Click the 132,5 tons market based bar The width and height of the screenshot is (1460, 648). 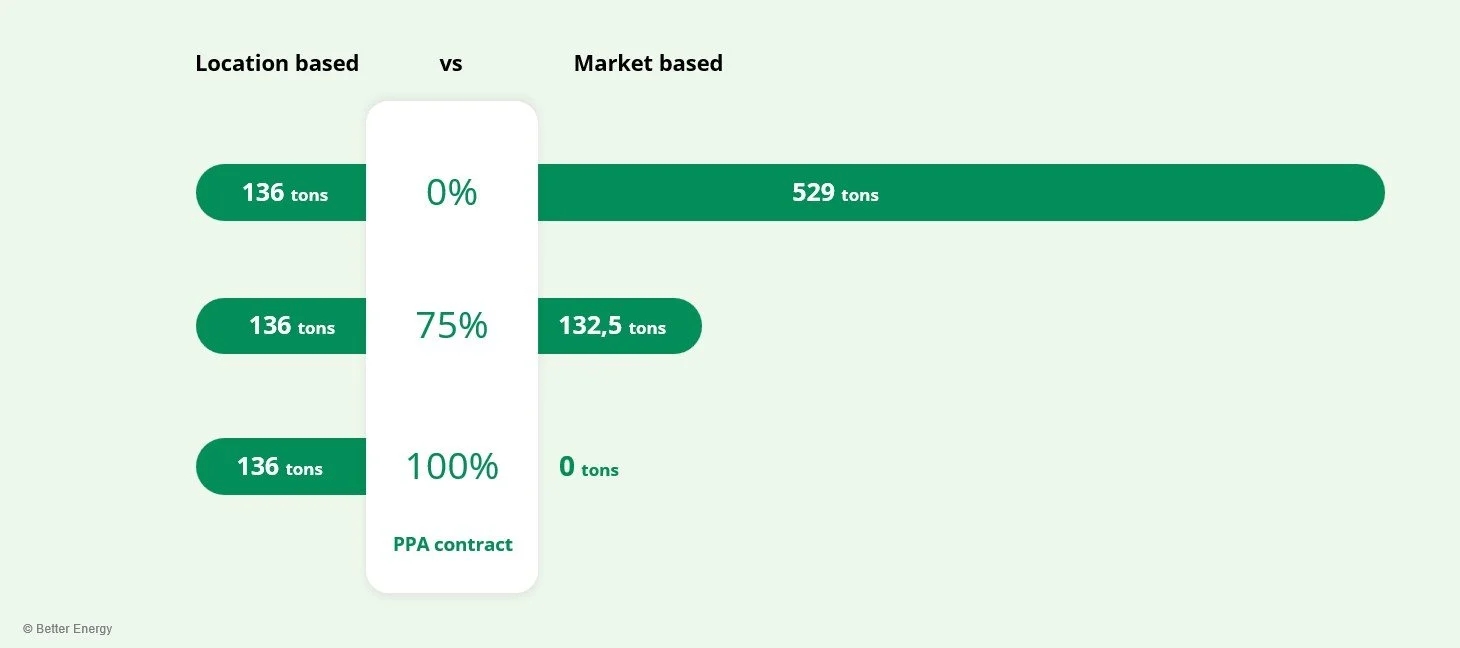click(x=620, y=325)
